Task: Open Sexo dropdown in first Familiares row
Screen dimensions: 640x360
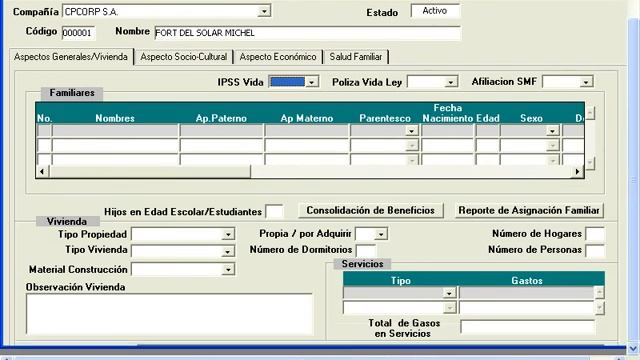Action: (x=552, y=131)
